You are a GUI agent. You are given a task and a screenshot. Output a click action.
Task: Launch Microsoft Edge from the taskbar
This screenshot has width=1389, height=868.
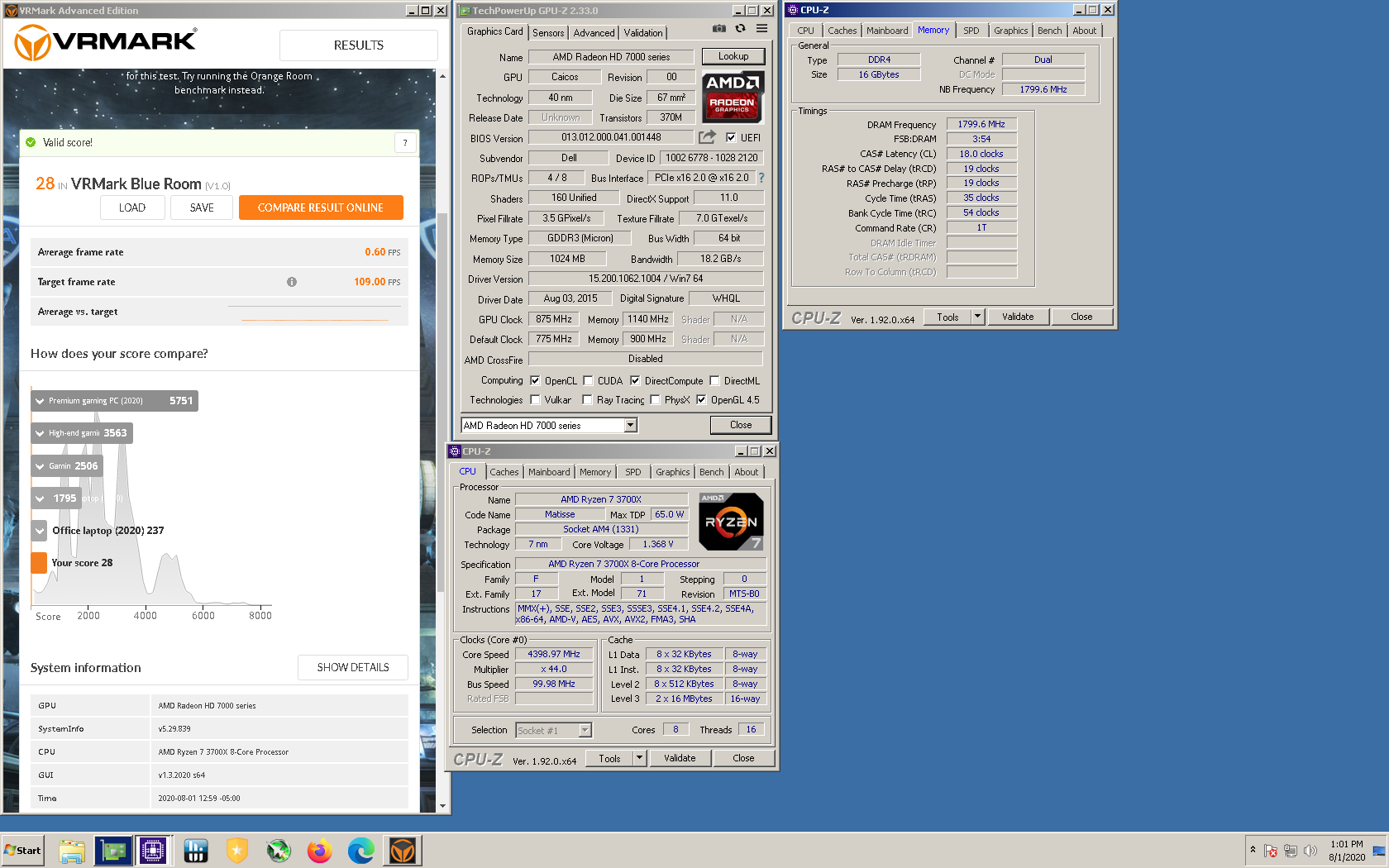coord(361,851)
